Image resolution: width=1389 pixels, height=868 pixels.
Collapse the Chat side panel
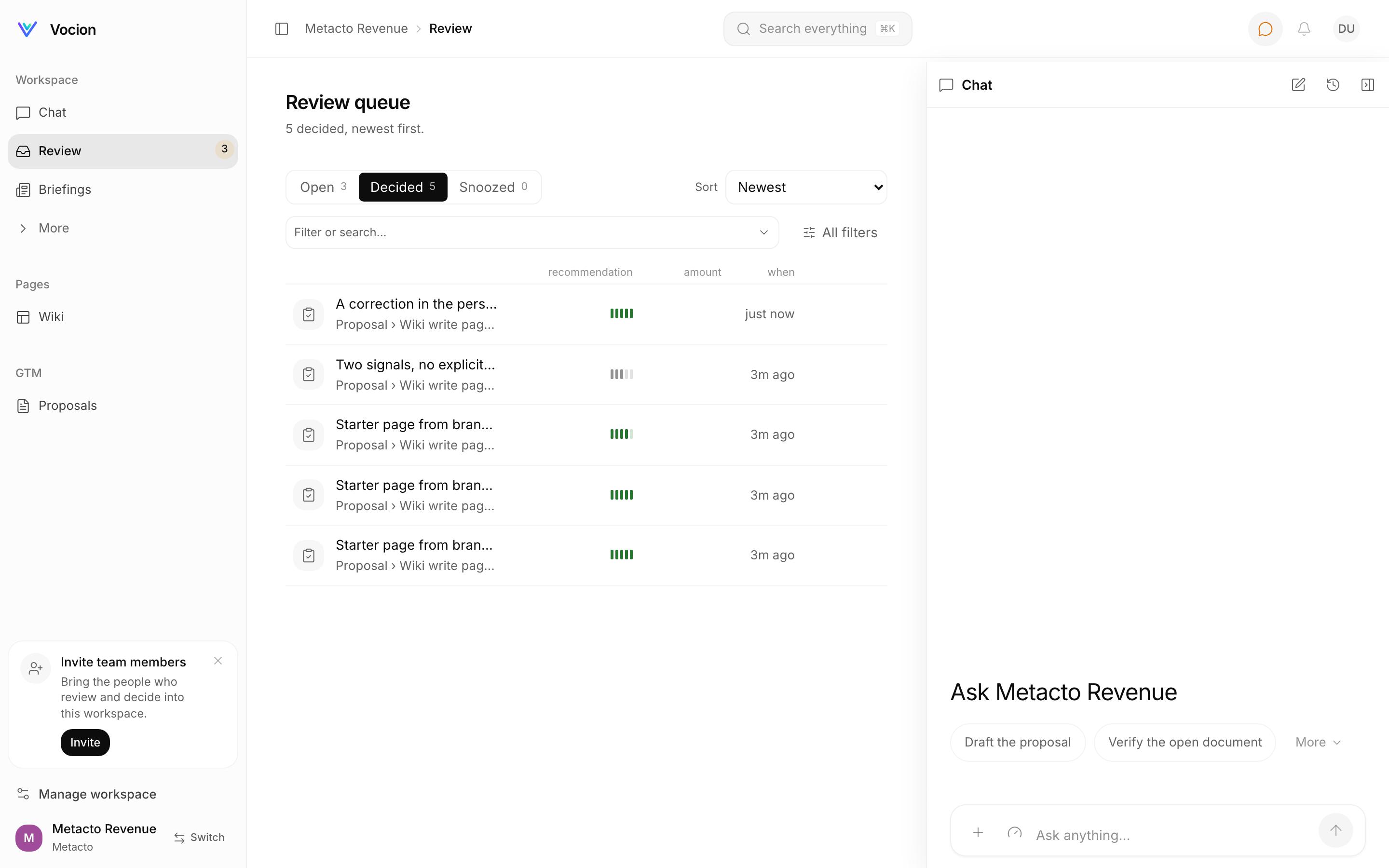[1368, 85]
